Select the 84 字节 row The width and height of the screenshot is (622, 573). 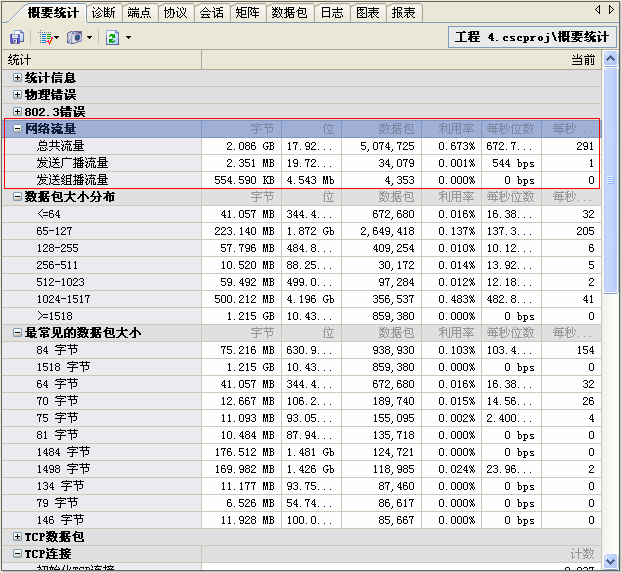[x=301, y=350]
